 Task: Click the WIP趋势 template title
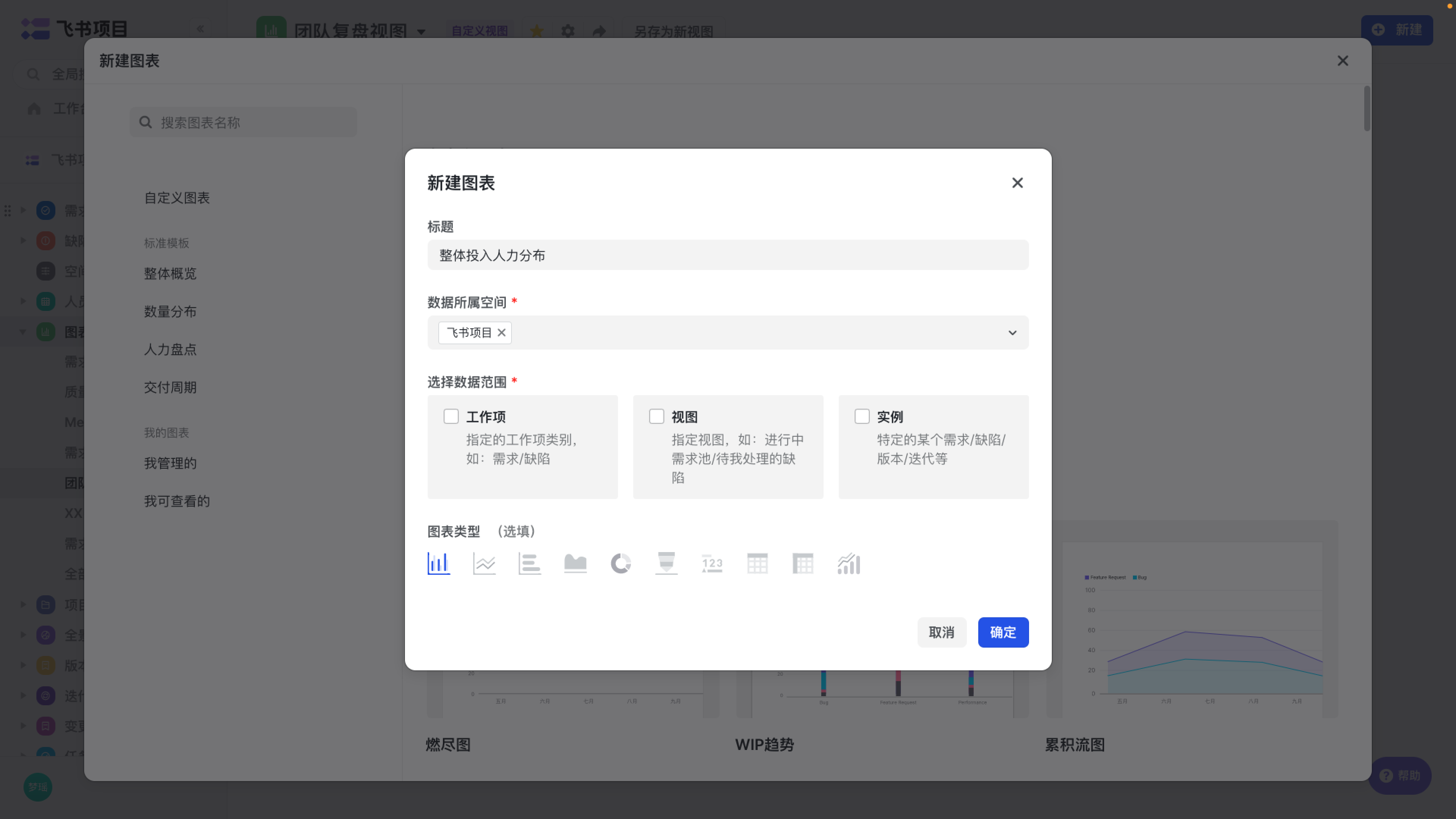coord(764,745)
